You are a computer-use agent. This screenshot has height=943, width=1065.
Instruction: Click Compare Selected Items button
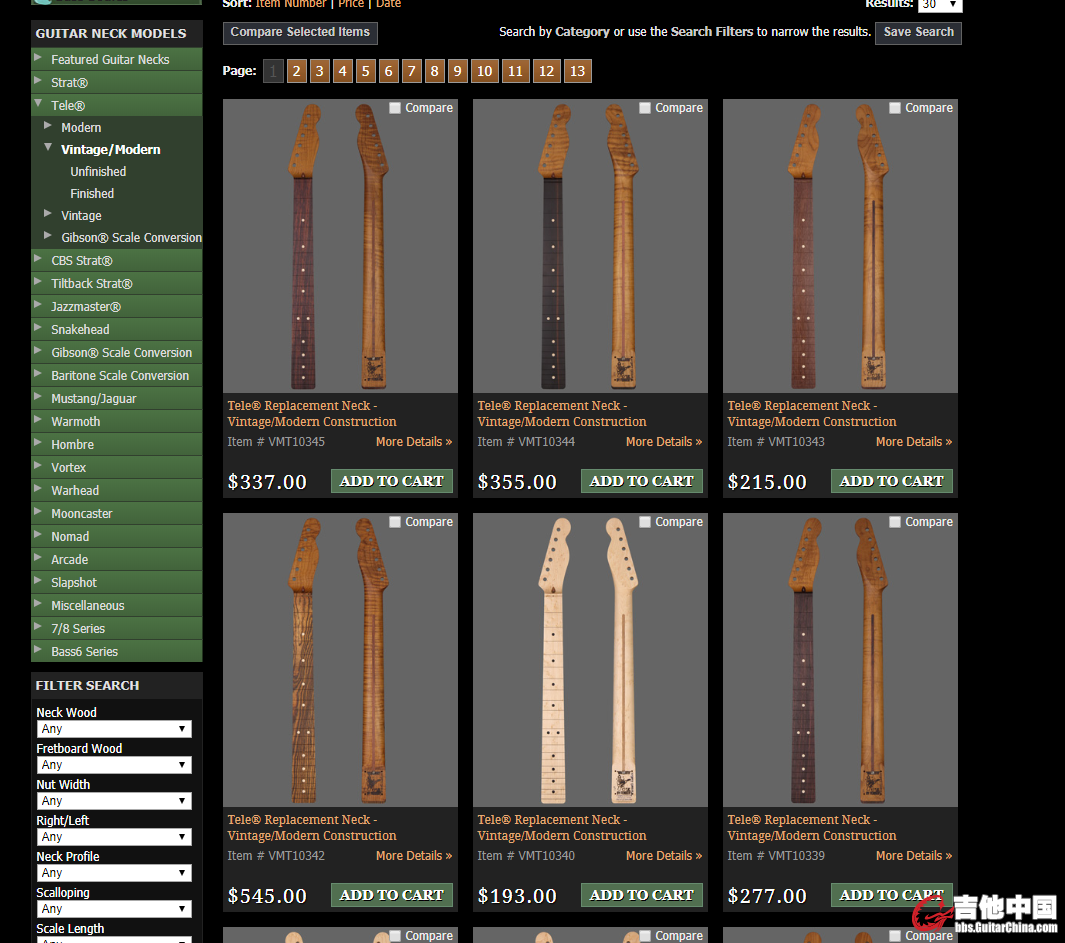[300, 33]
